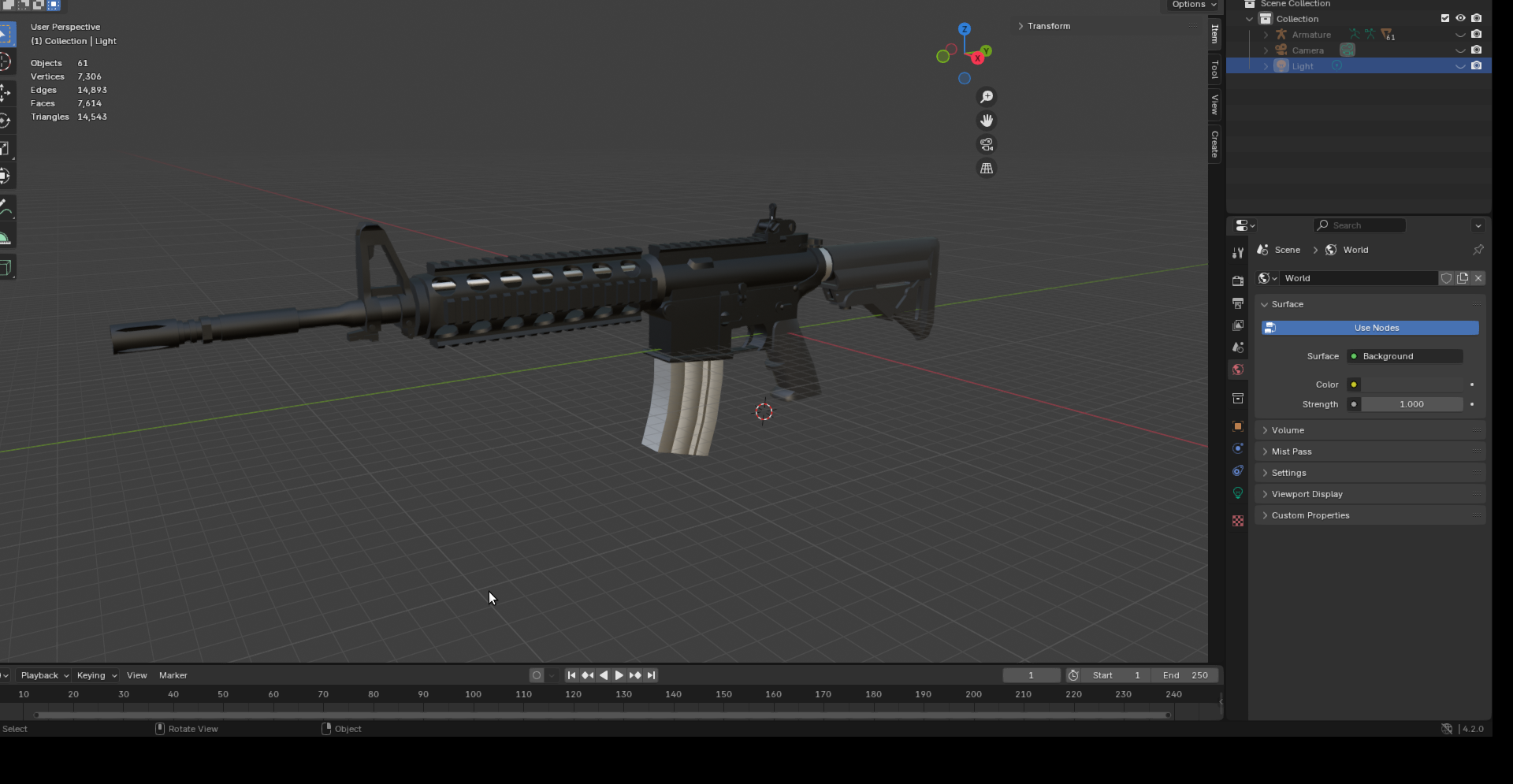Open the Tool properties tab
This screenshot has height=784, width=1513.
click(x=1238, y=253)
